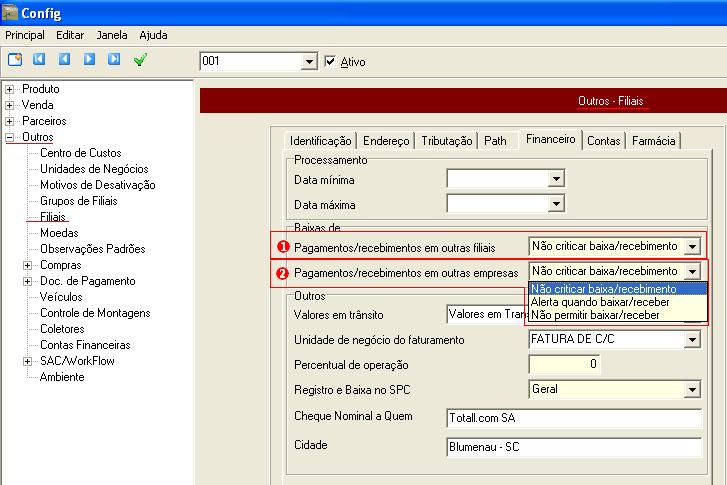The width and height of the screenshot is (727, 485).
Task: Select Grupos de Filiais in tree
Action: (79, 201)
